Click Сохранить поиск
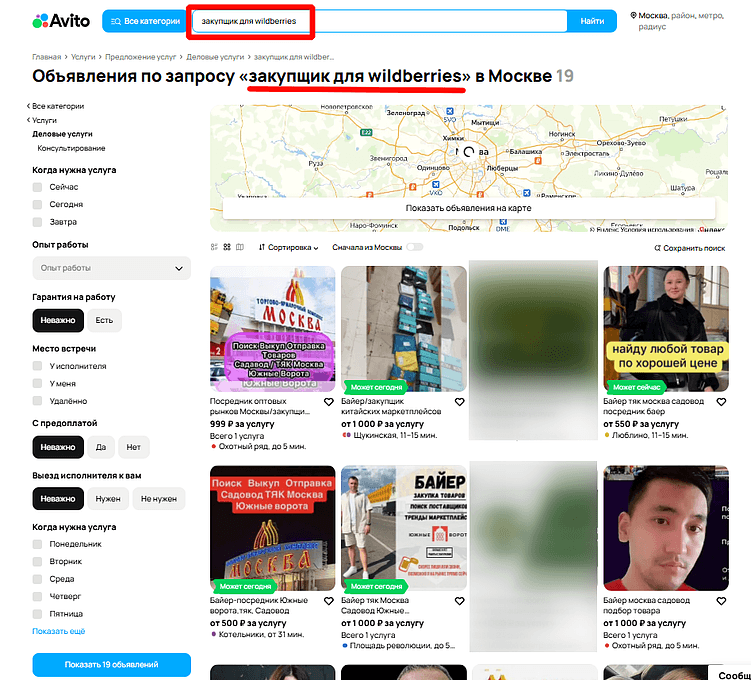The height and width of the screenshot is (680, 751). [x=690, y=248]
